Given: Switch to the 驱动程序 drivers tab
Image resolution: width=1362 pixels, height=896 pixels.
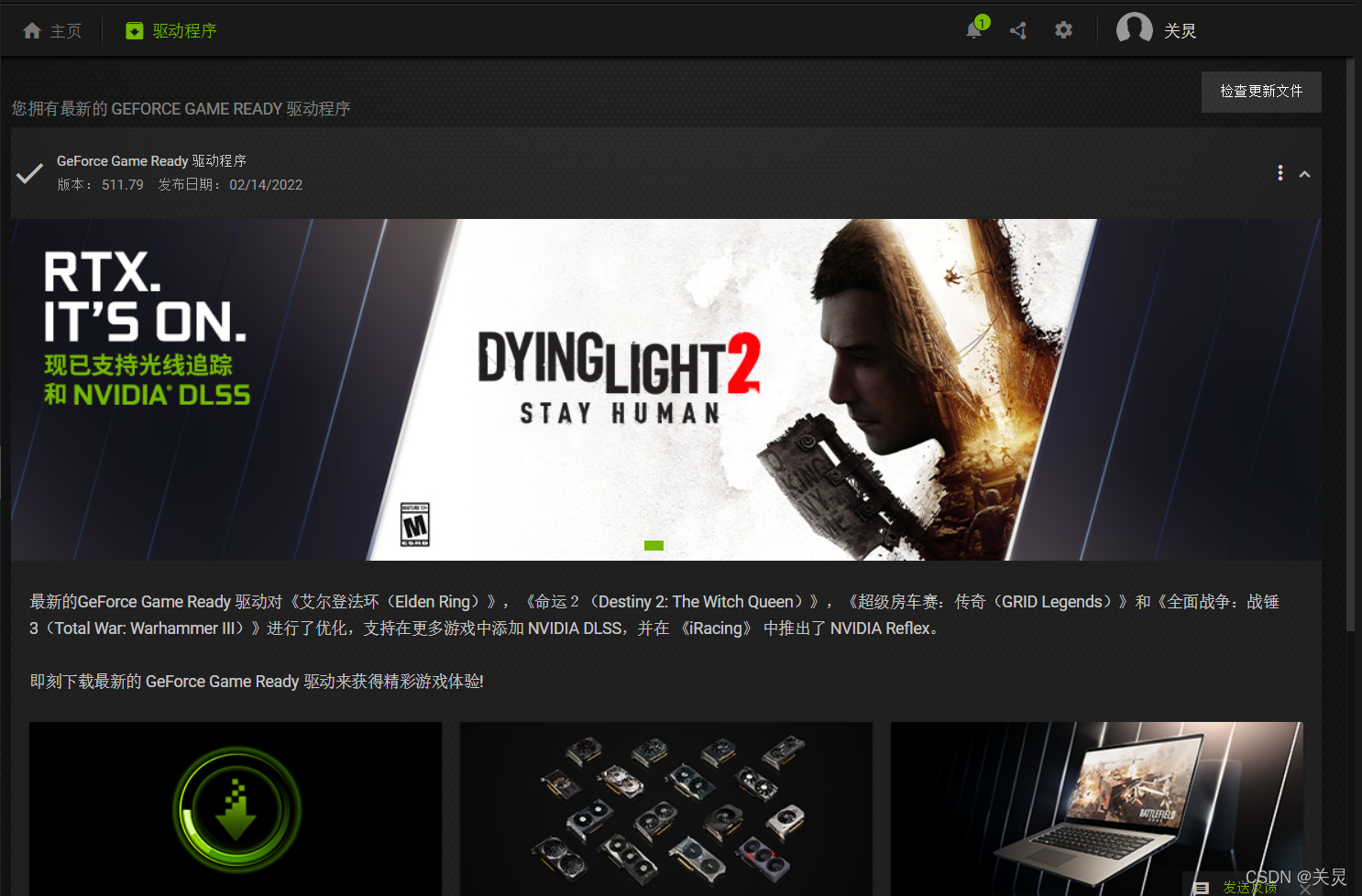Looking at the screenshot, I should coord(171,31).
